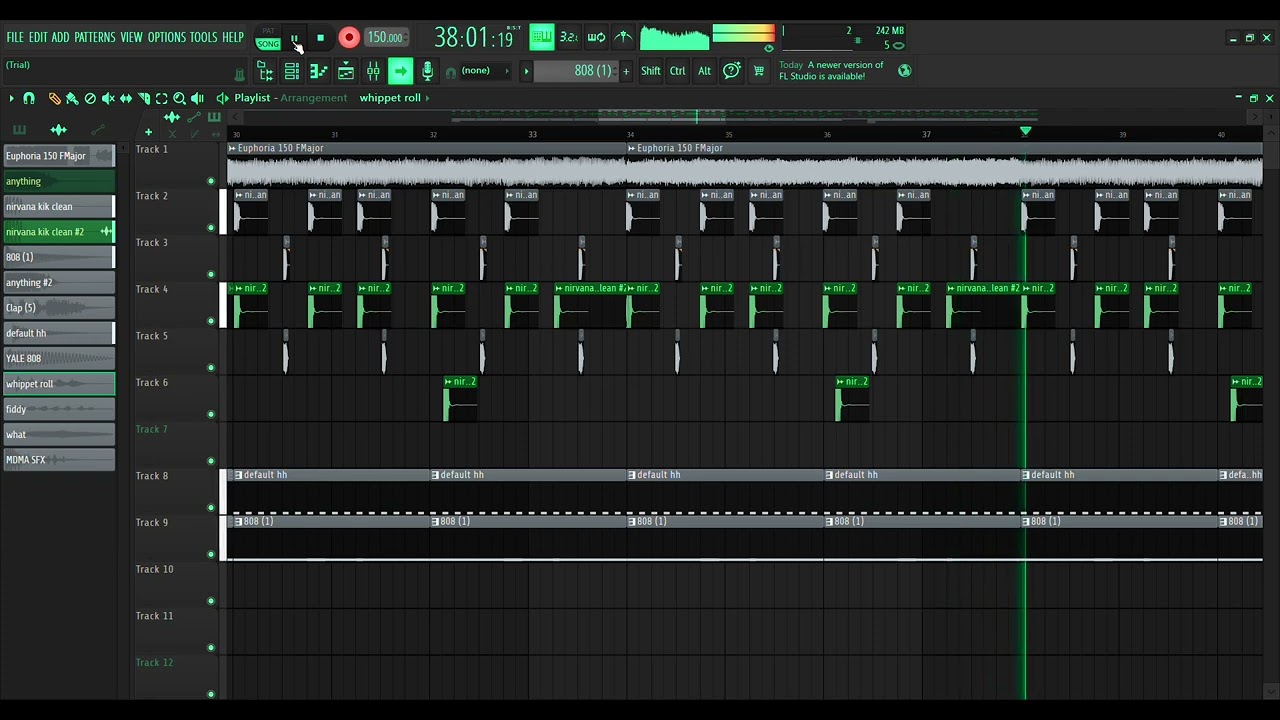Viewport: 1280px width, 720px height.
Task: Choose the Select tool
Action: pyautogui.click(x=161, y=98)
